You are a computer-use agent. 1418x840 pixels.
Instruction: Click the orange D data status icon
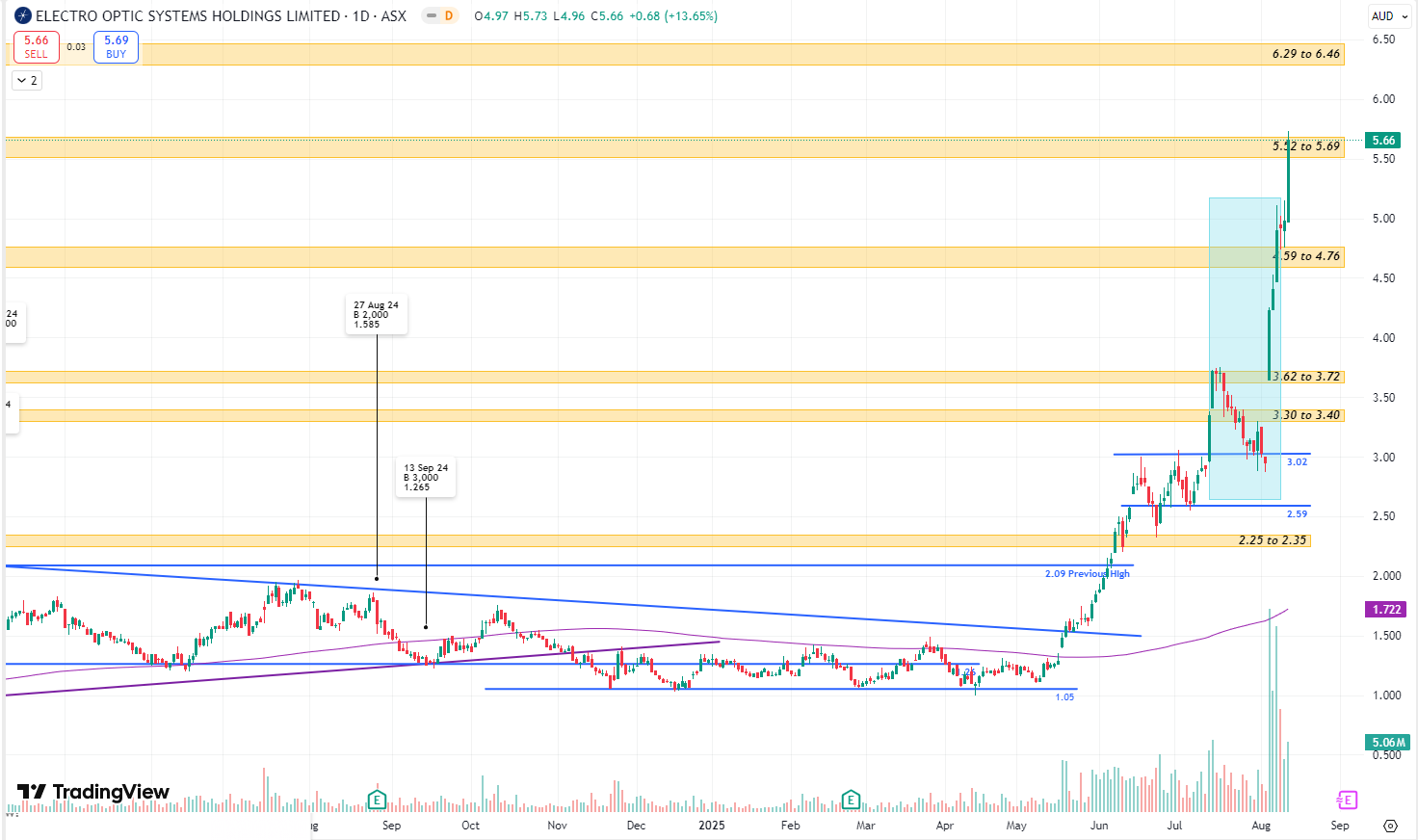click(x=448, y=16)
